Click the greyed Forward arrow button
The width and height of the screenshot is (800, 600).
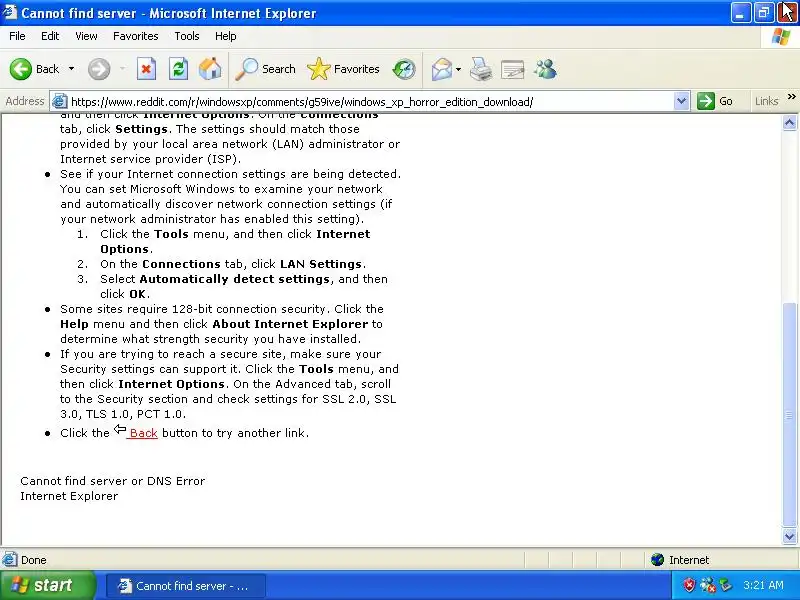pyautogui.click(x=99, y=69)
